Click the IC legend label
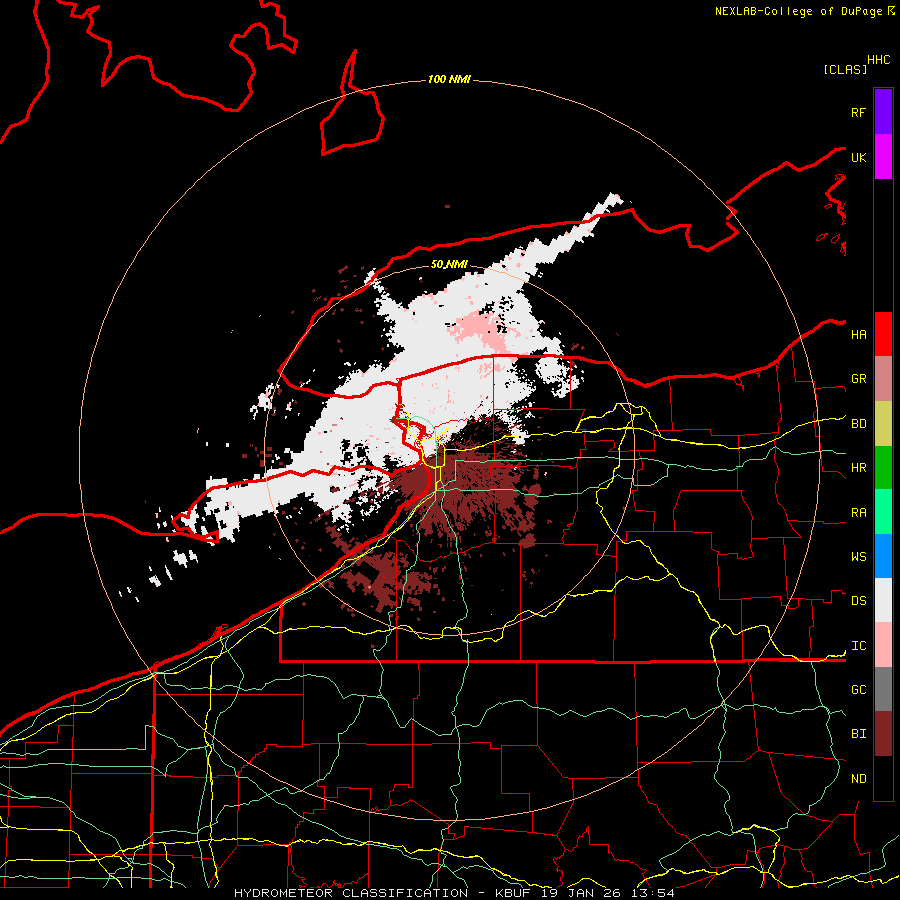Viewport: 900px width, 900px height. [858, 646]
